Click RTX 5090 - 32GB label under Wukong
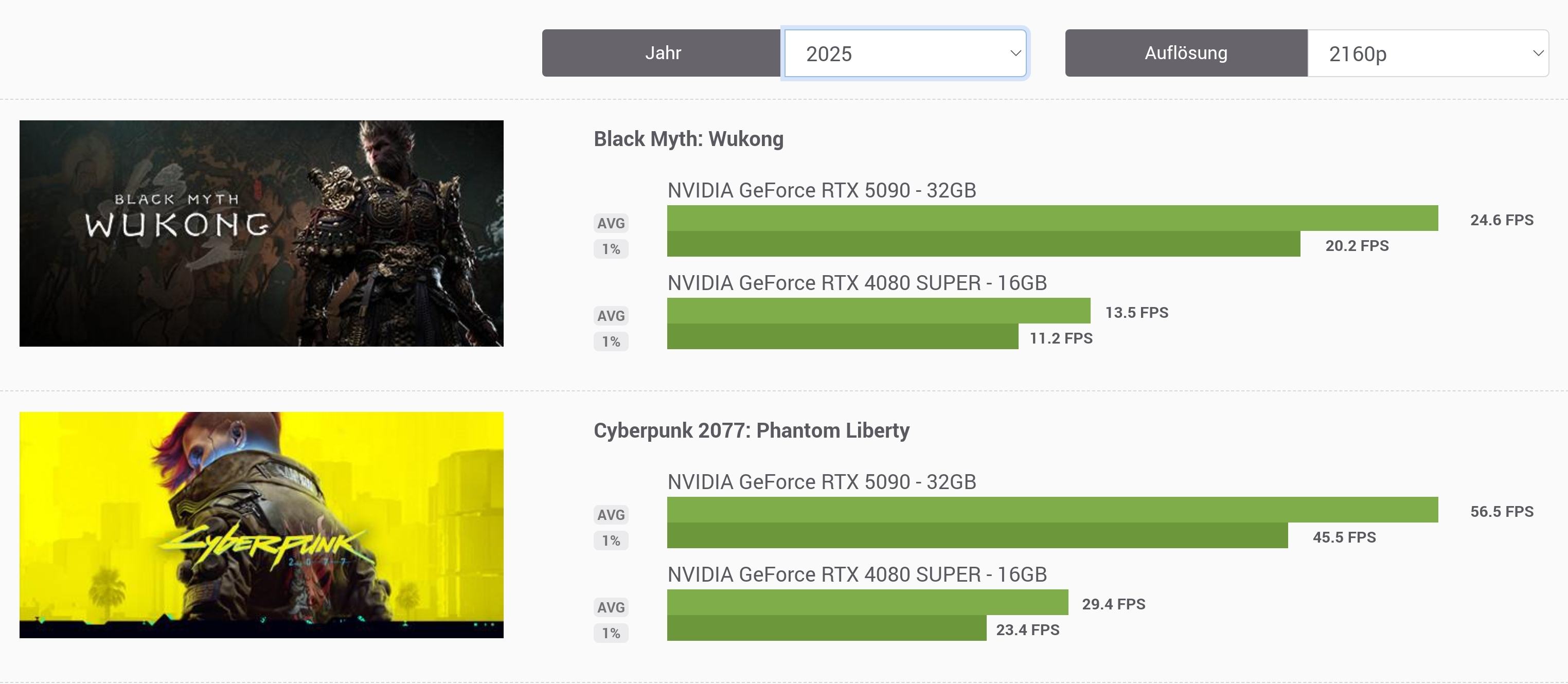This screenshot has height=684, width=1568. 821,190
